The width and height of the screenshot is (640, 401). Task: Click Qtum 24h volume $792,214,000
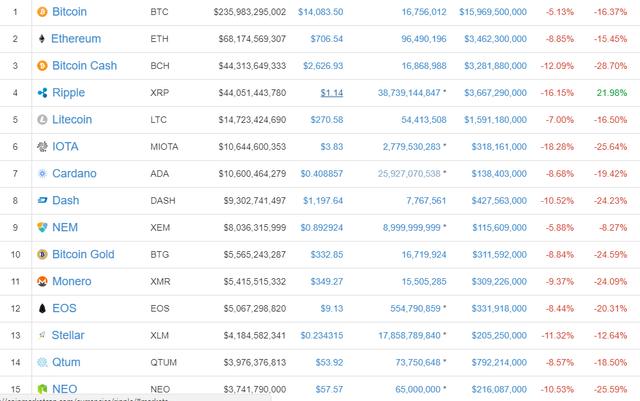point(499,362)
